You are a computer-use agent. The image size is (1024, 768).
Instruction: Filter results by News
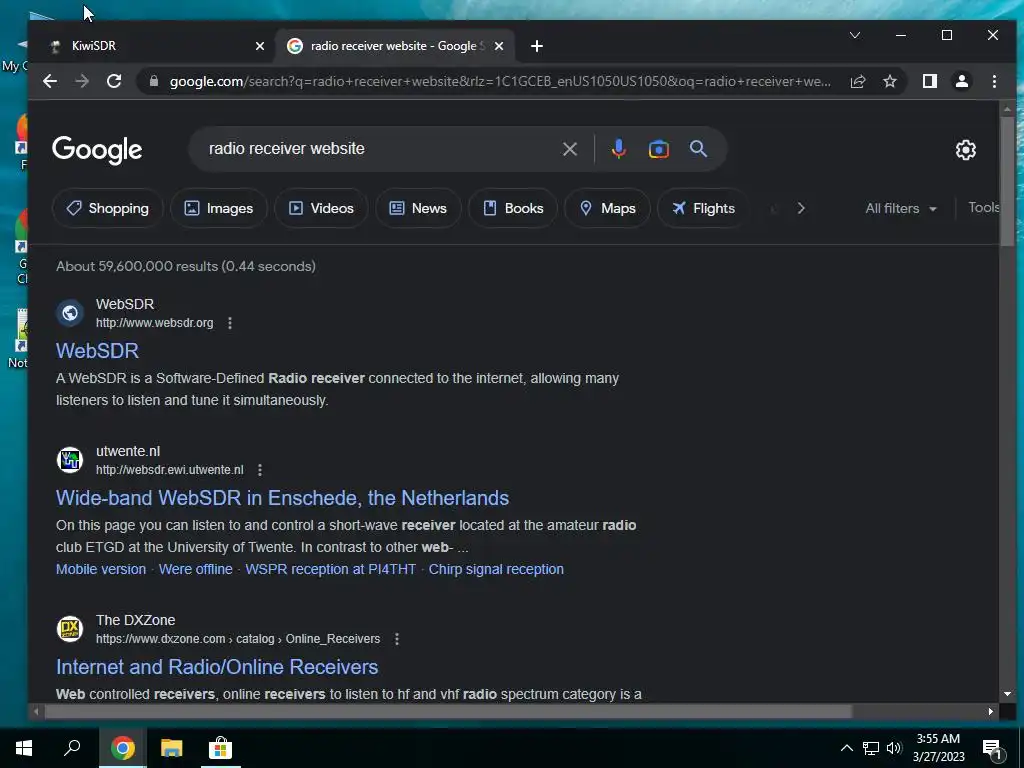click(419, 208)
